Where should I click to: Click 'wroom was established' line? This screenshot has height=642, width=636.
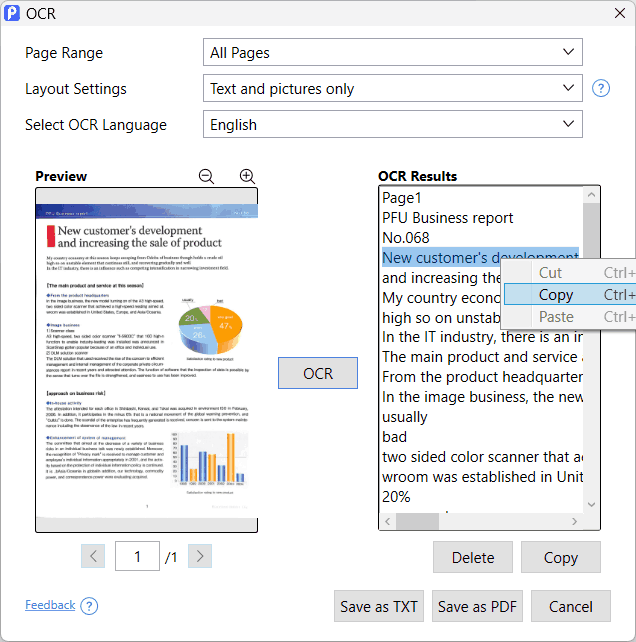[x=482, y=477]
